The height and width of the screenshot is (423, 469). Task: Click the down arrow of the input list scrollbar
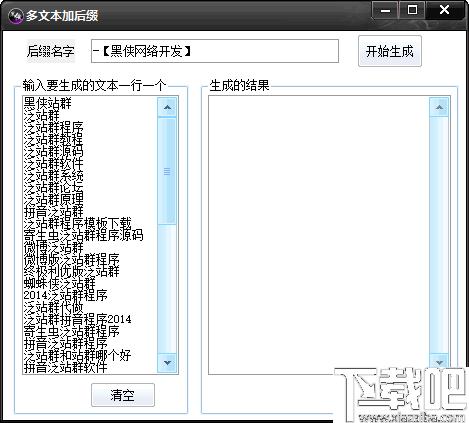[167, 362]
